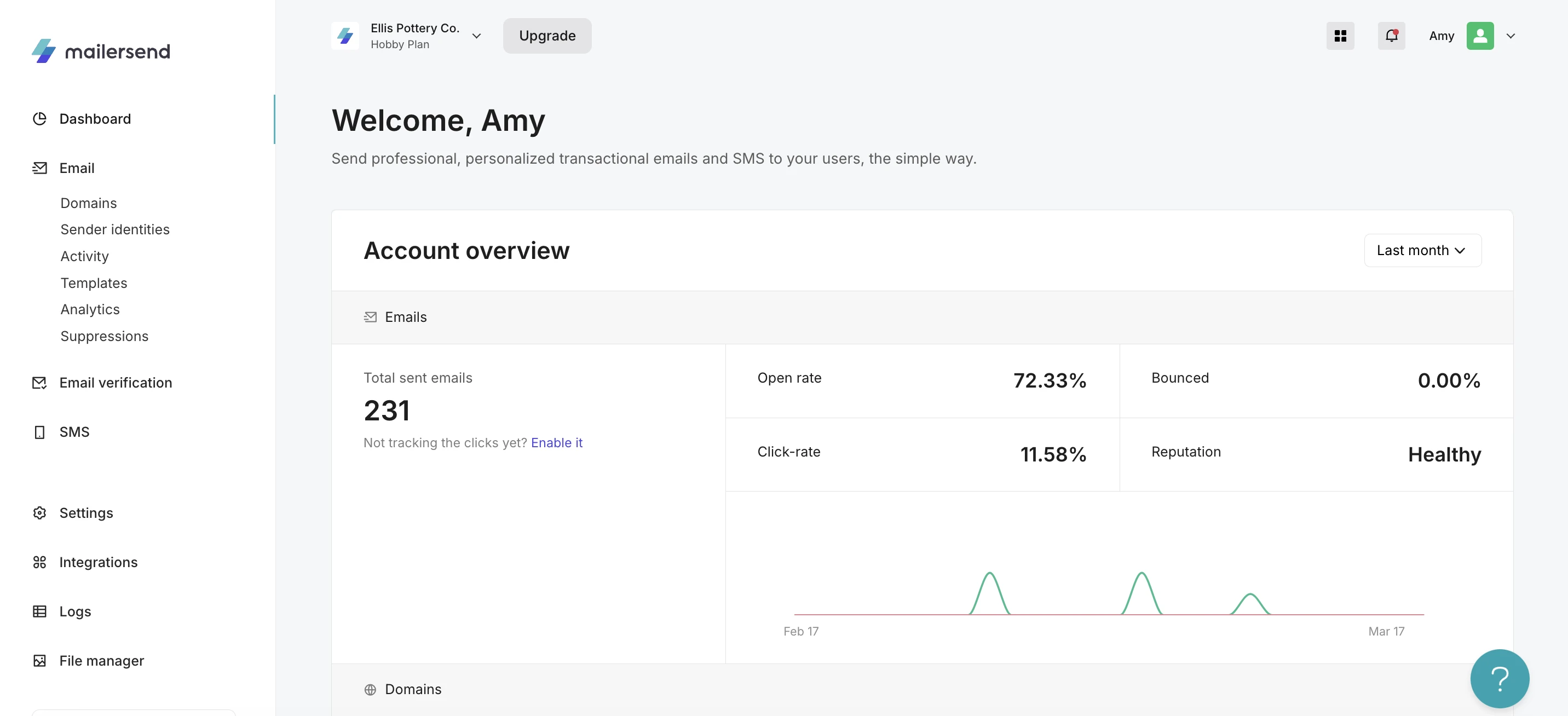
Task: Open the apps grid menu
Action: coord(1340,36)
